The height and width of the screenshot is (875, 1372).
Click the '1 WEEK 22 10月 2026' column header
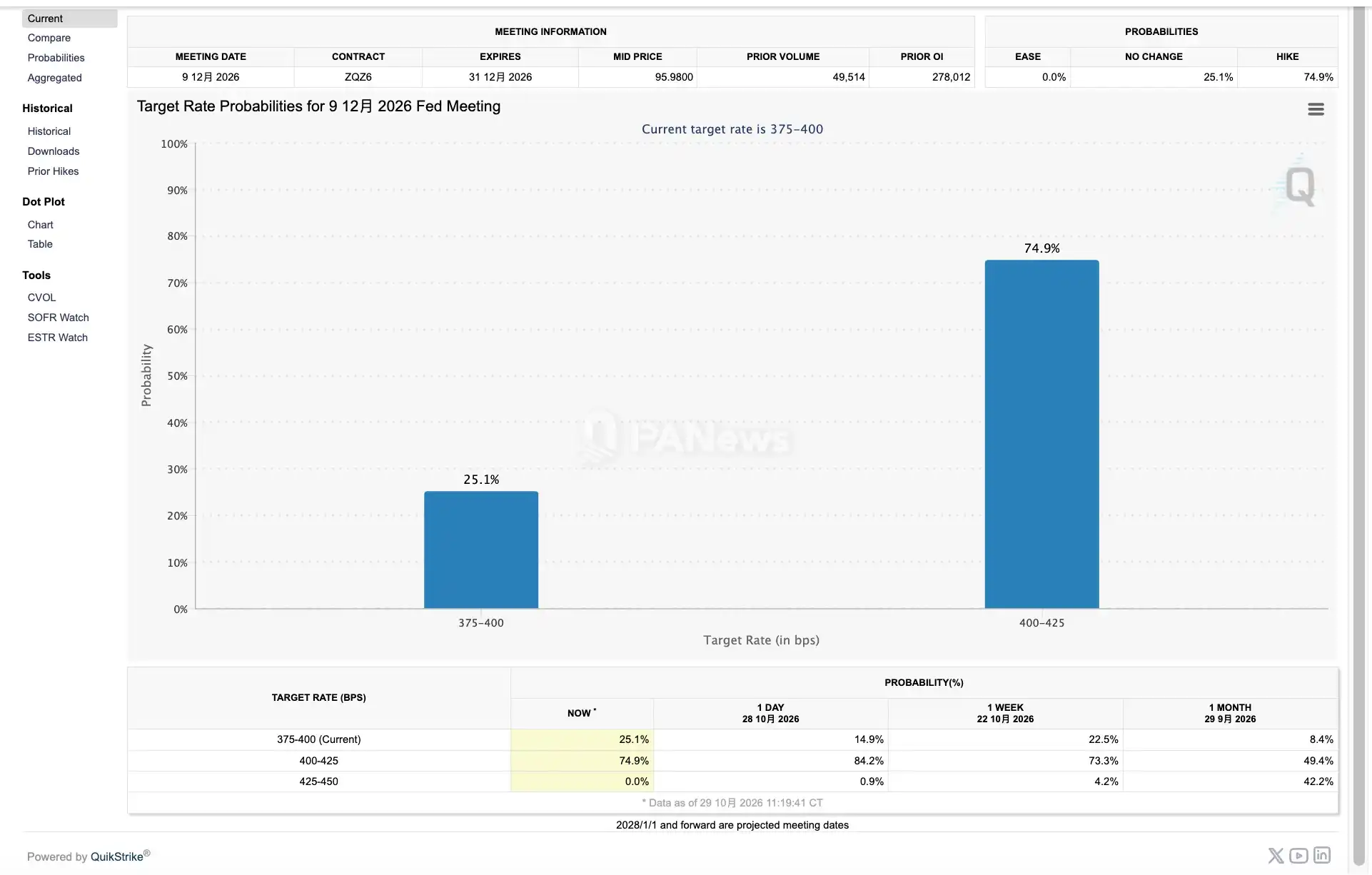coord(1005,713)
